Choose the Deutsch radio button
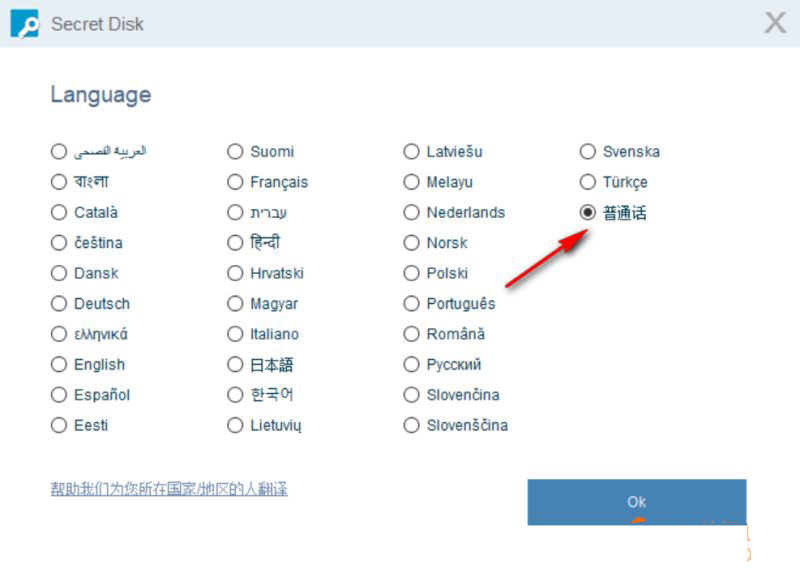 pos(59,304)
